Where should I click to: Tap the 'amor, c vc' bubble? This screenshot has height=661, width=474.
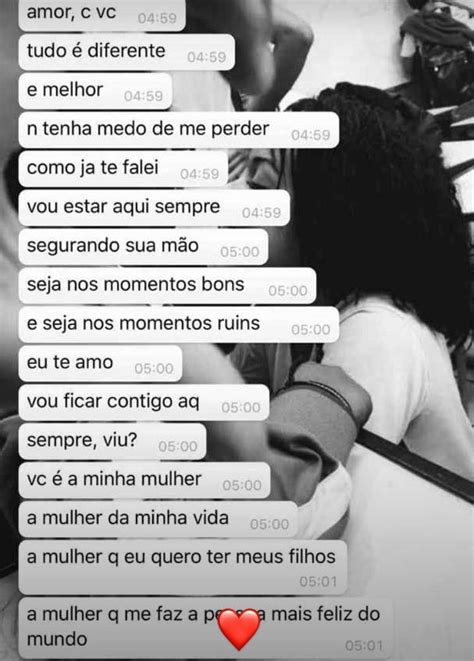[x=102, y=15]
